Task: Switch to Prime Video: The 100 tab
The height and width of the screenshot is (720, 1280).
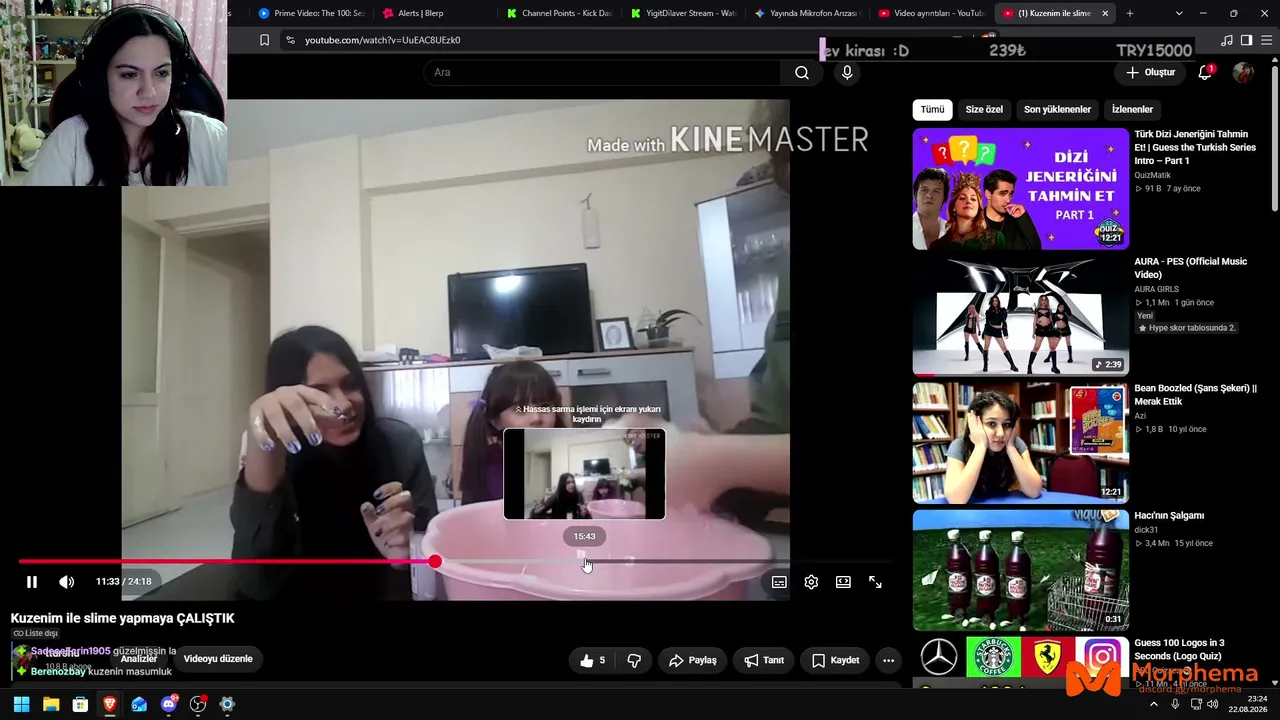Action: 310,13
